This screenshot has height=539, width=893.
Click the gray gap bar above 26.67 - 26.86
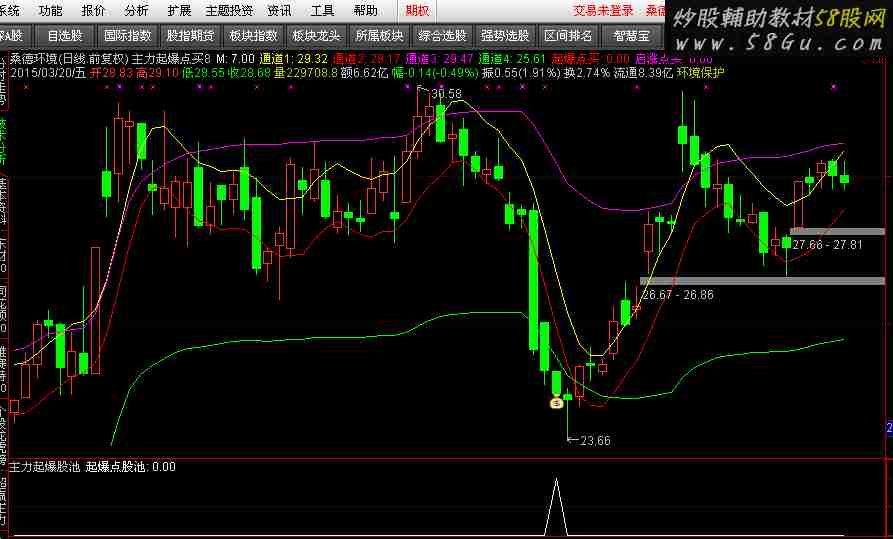tap(762, 281)
